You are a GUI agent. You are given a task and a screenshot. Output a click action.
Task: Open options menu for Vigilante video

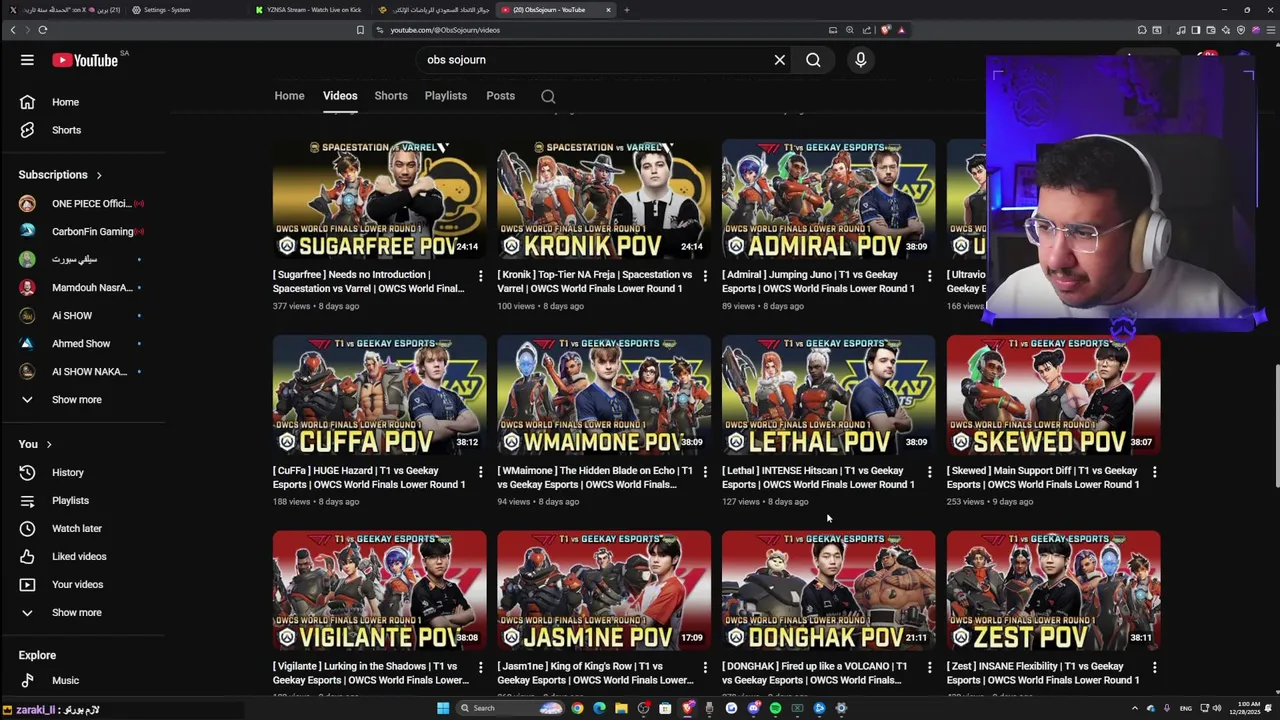[x=481, y=667]
